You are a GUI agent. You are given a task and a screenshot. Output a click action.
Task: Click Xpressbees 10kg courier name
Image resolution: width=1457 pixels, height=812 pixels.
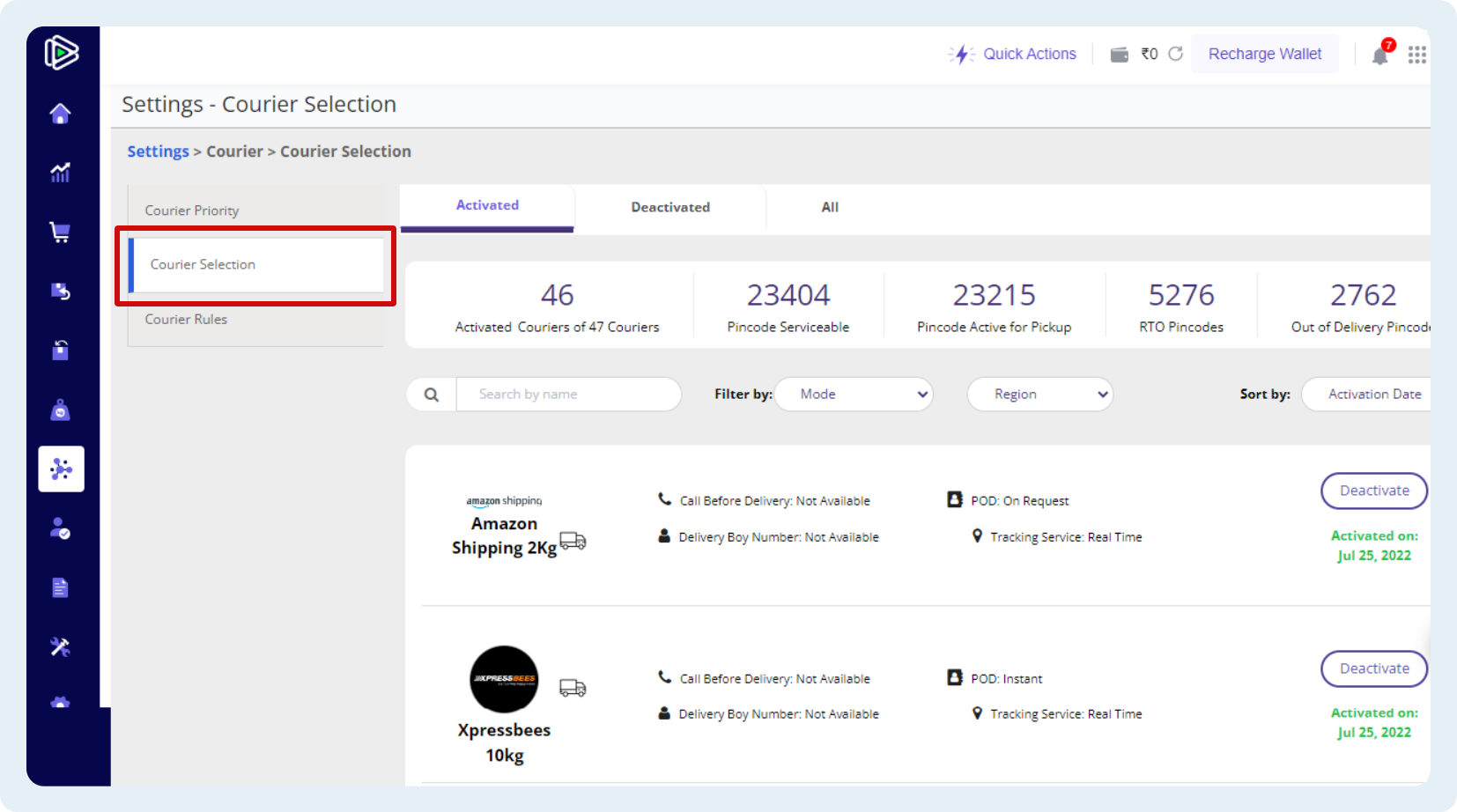tap(504, 742)
